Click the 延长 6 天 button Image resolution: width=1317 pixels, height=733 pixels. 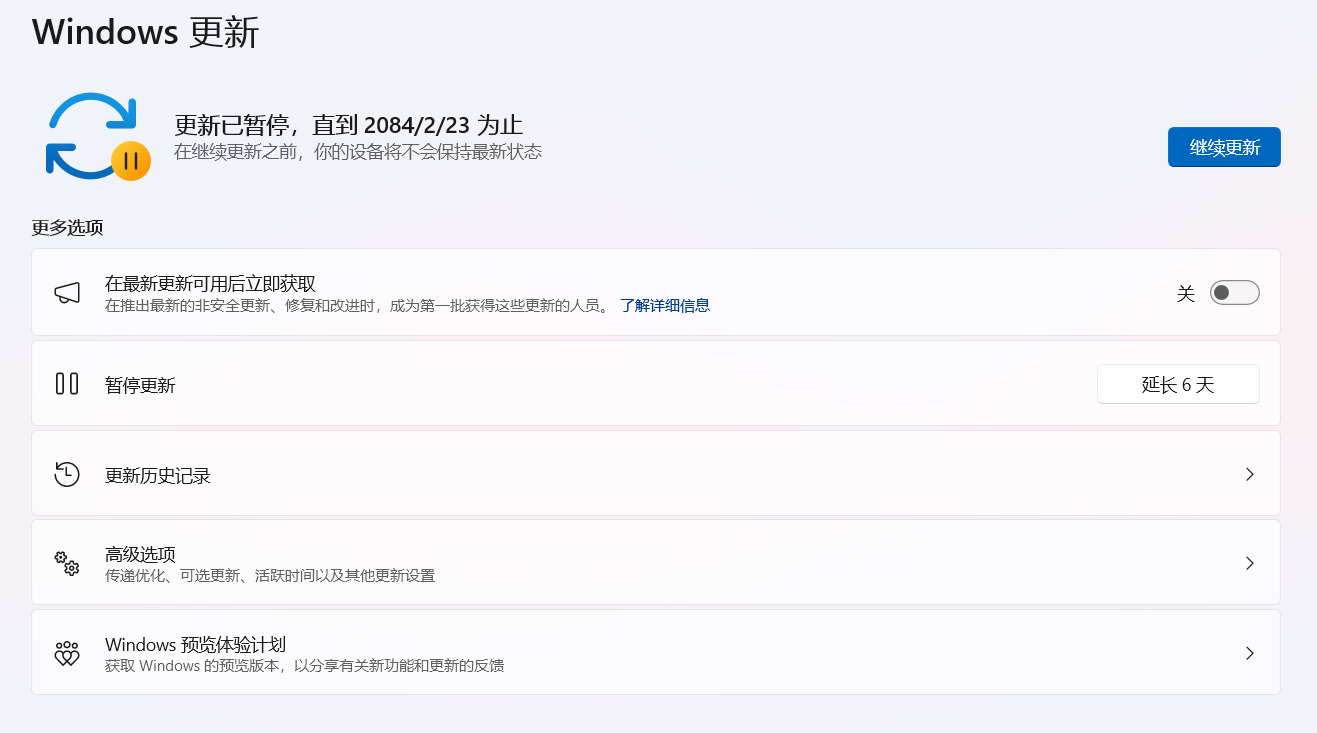coord(1178,384)
